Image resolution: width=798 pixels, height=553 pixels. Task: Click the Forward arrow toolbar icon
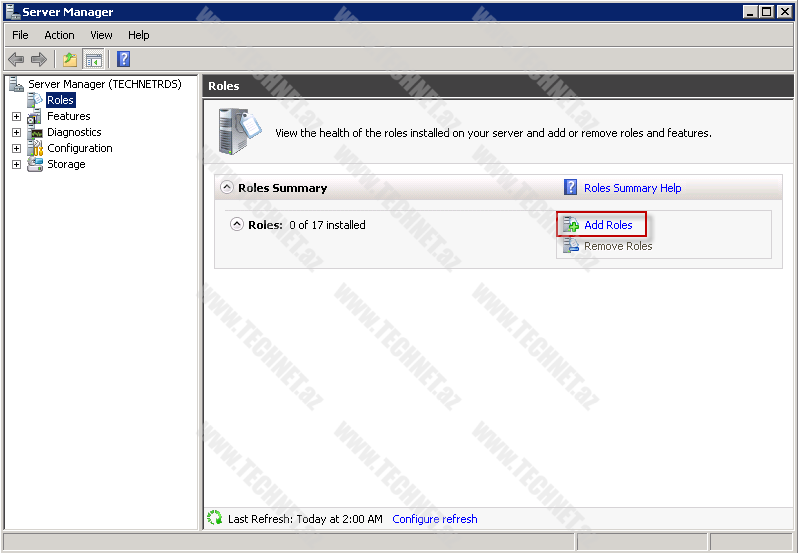click(x=39, y=60)
